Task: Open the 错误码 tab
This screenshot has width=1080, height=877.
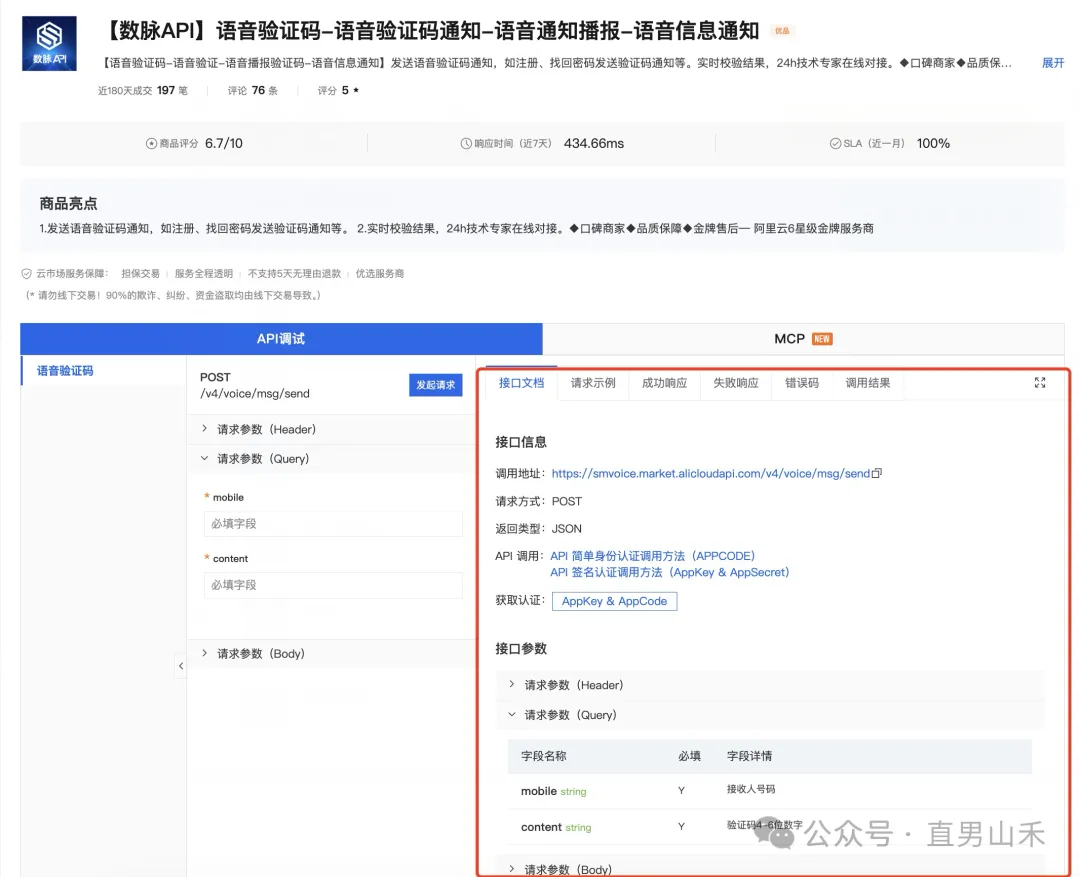Action: [802, 383]
